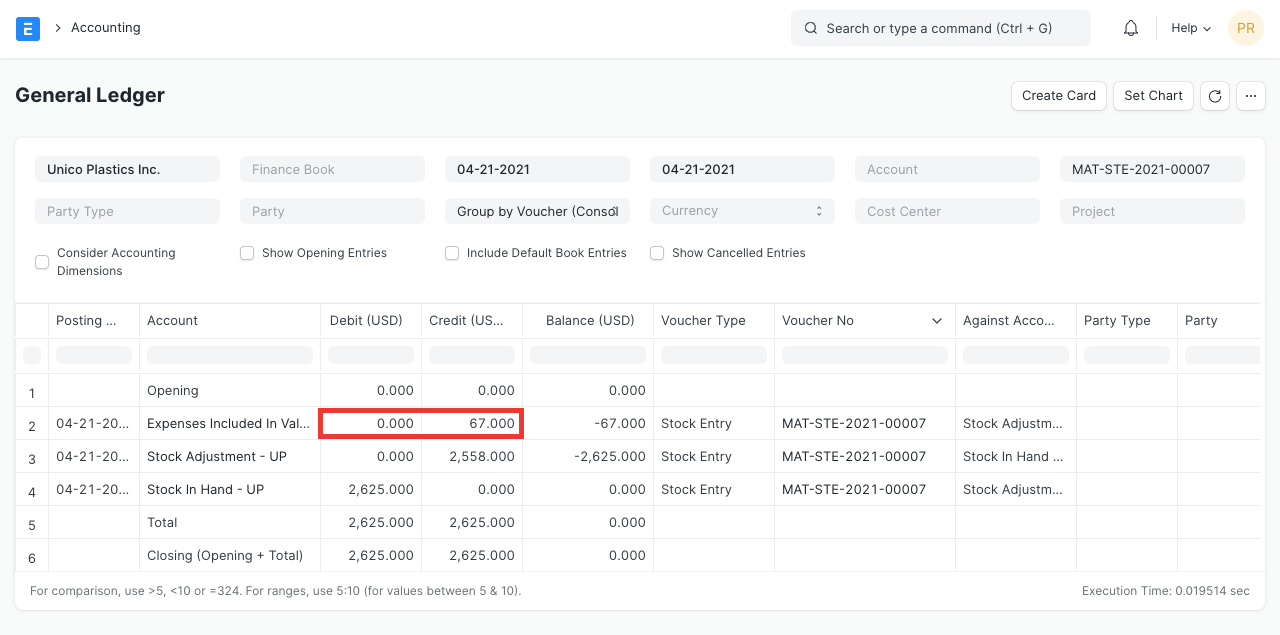Expand the Voucher No column header menu
The image size is (1280, 635).
tap(937, 320)
